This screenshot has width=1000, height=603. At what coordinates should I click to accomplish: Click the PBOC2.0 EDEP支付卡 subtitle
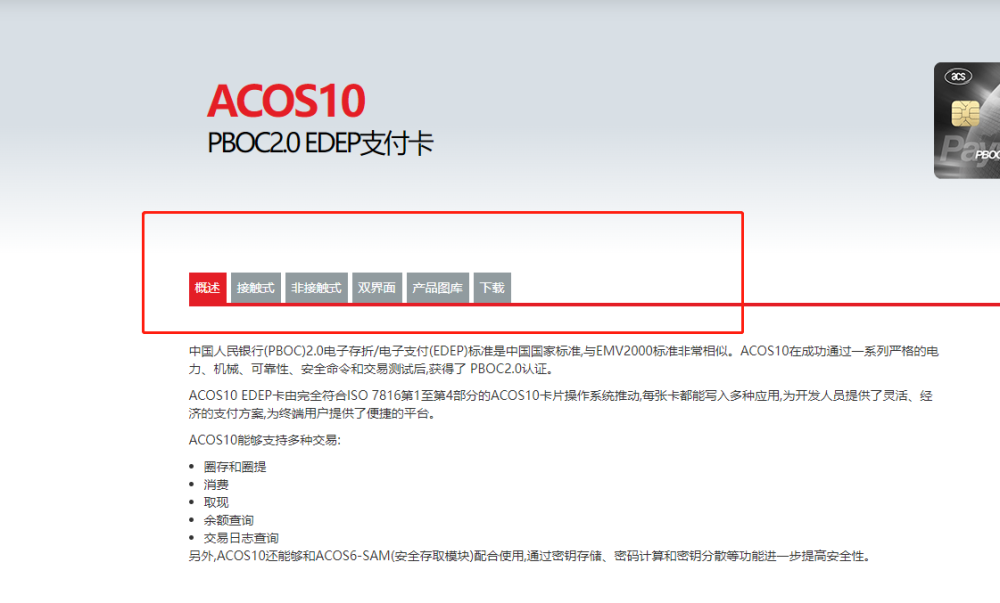pyautogui.click(x=320, y=143)
